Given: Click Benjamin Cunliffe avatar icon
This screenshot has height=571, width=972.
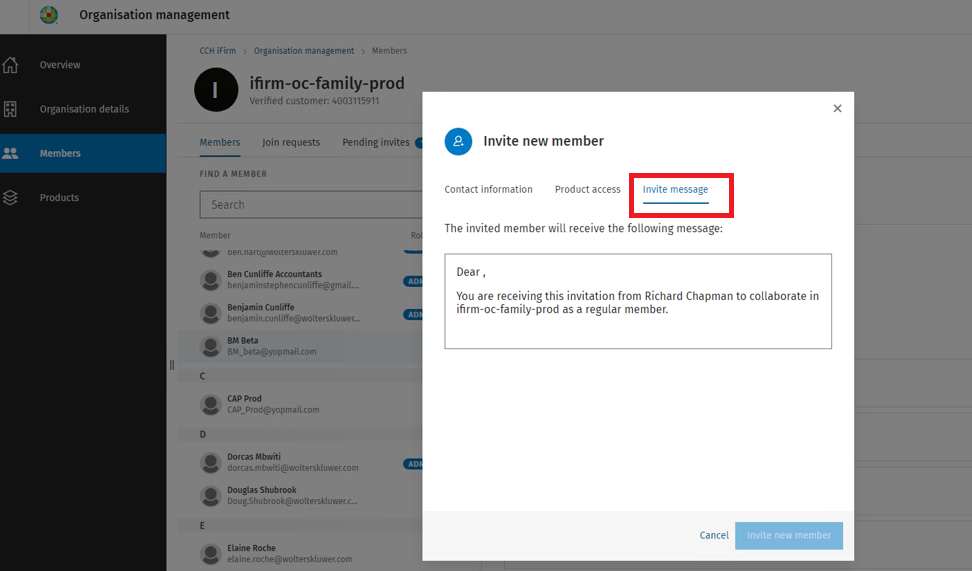Looking at the screenshot, I should 211,313.
